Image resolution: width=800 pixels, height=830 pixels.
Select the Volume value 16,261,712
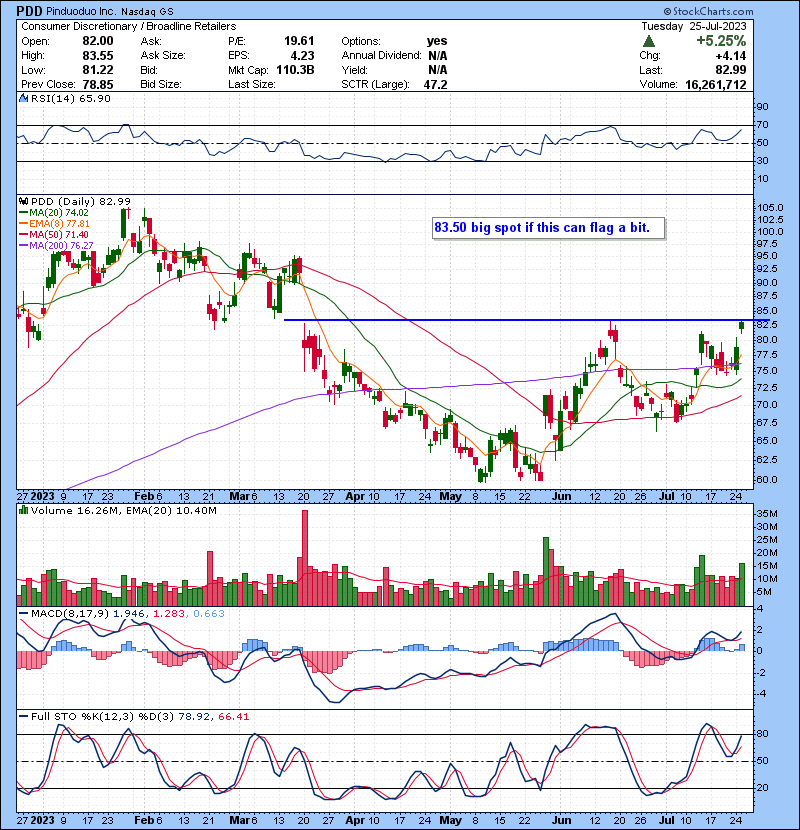tap(716, 84)
